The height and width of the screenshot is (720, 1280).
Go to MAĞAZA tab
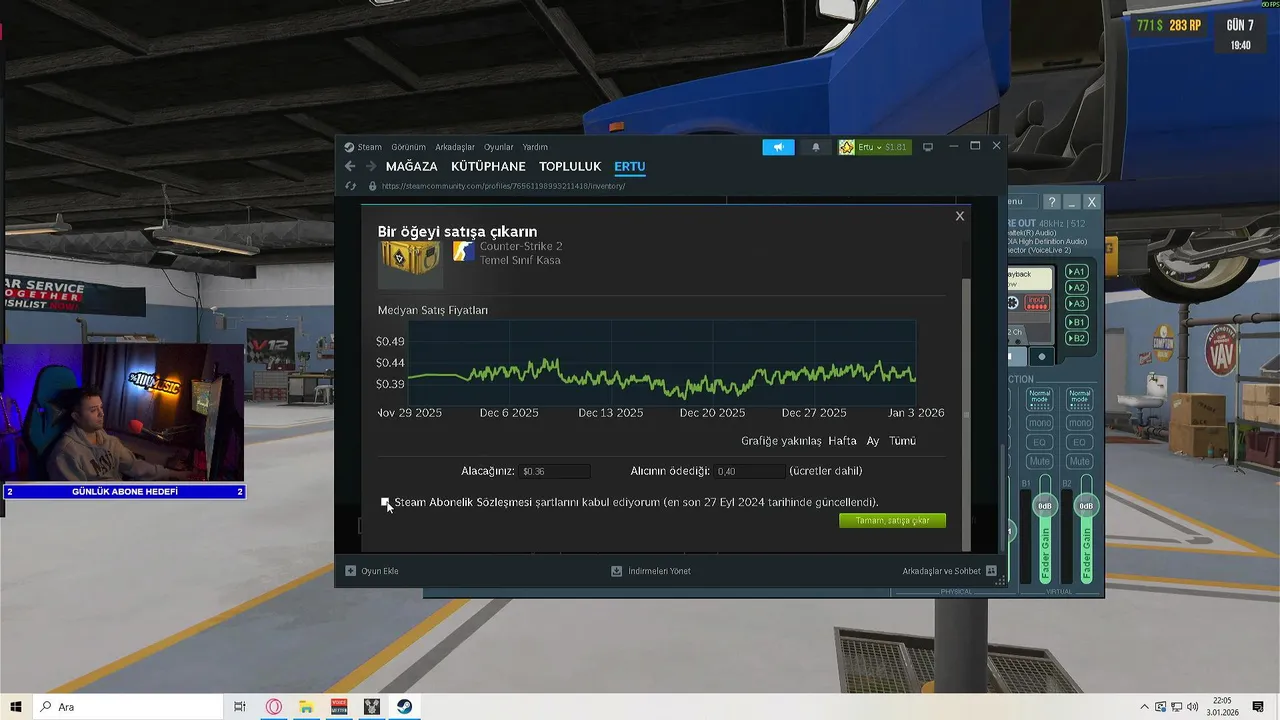412,167
